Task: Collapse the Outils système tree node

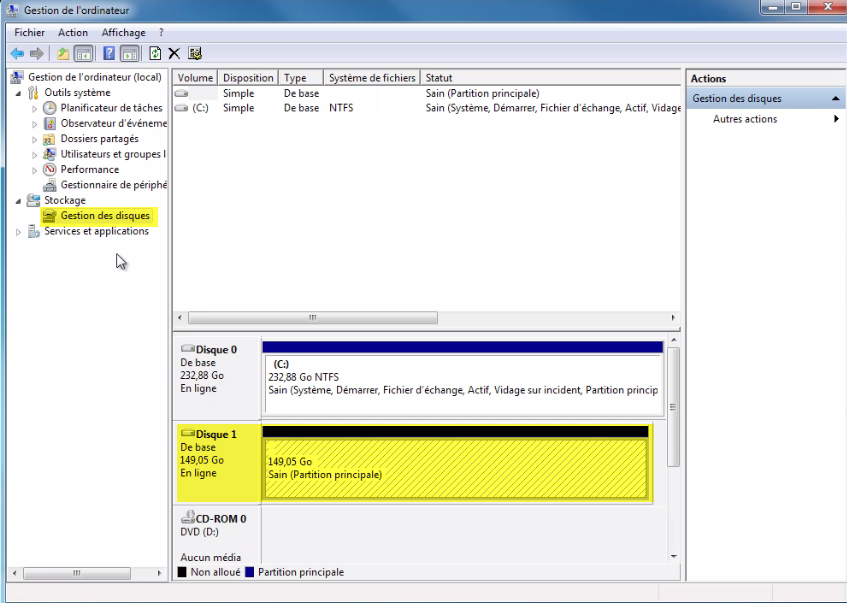Action: (18, 93)
